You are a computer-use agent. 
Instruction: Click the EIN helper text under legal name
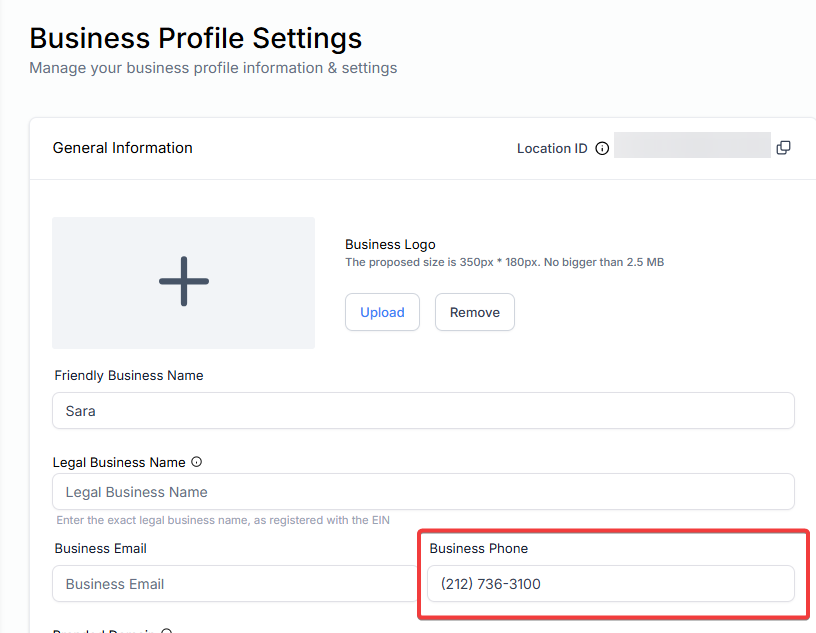pos(223,520)
